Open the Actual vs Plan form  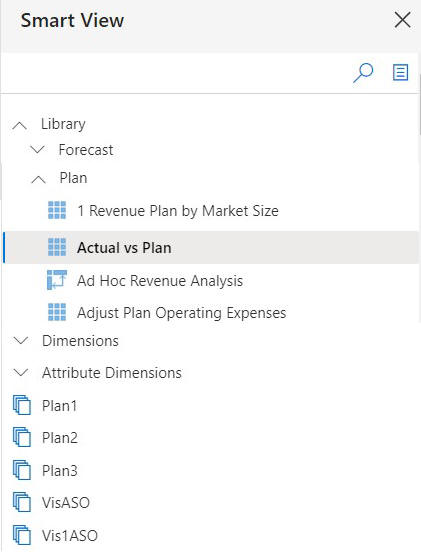click(x=124, y=247)
